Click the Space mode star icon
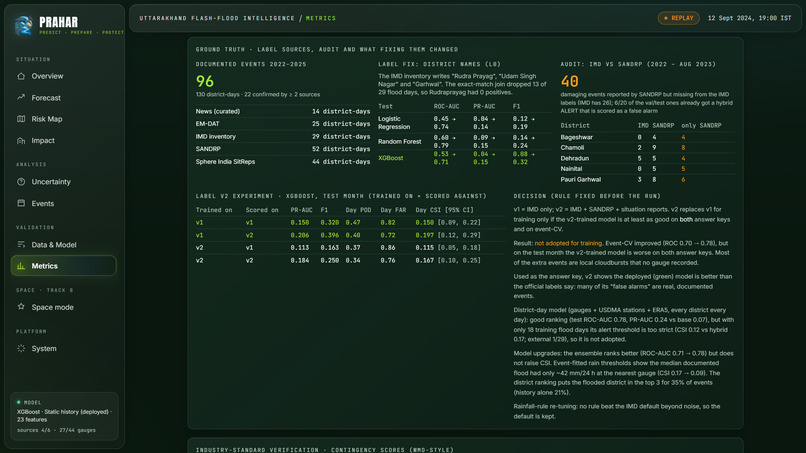This screenshot has width=806, height=453. pos(21,307)
